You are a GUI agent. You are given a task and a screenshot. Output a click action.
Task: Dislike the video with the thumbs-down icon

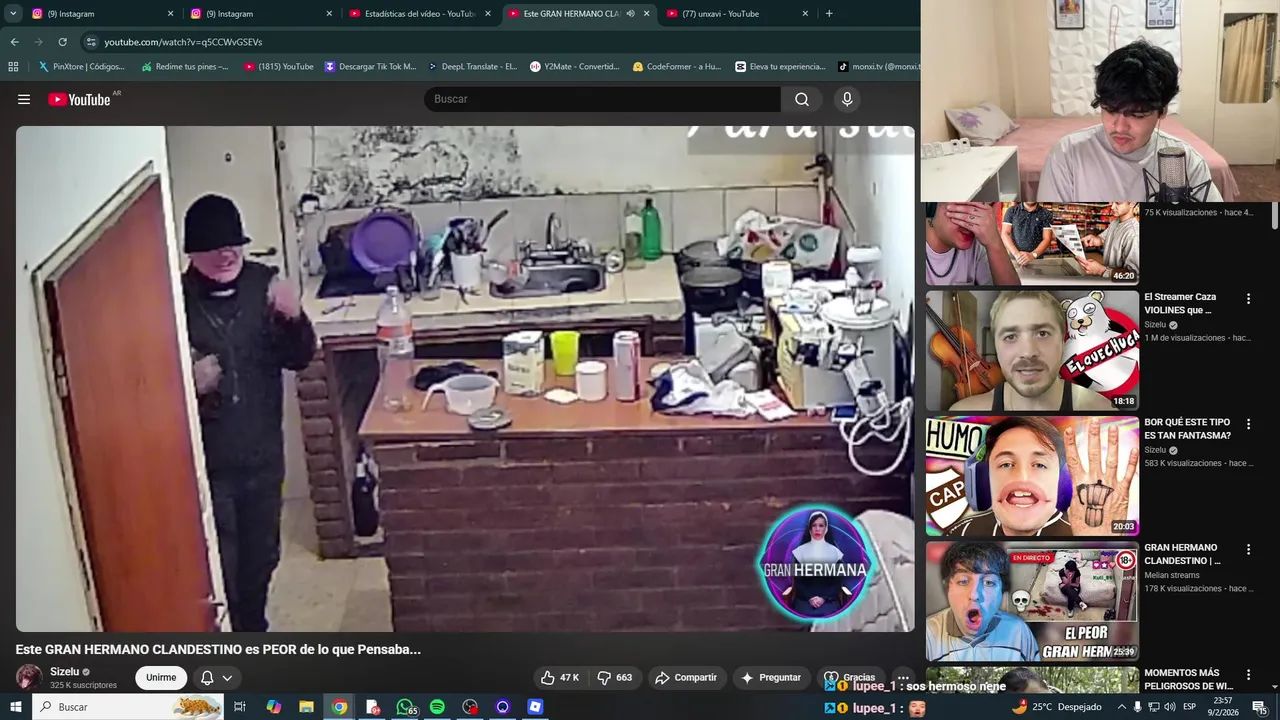coord(604,677)
